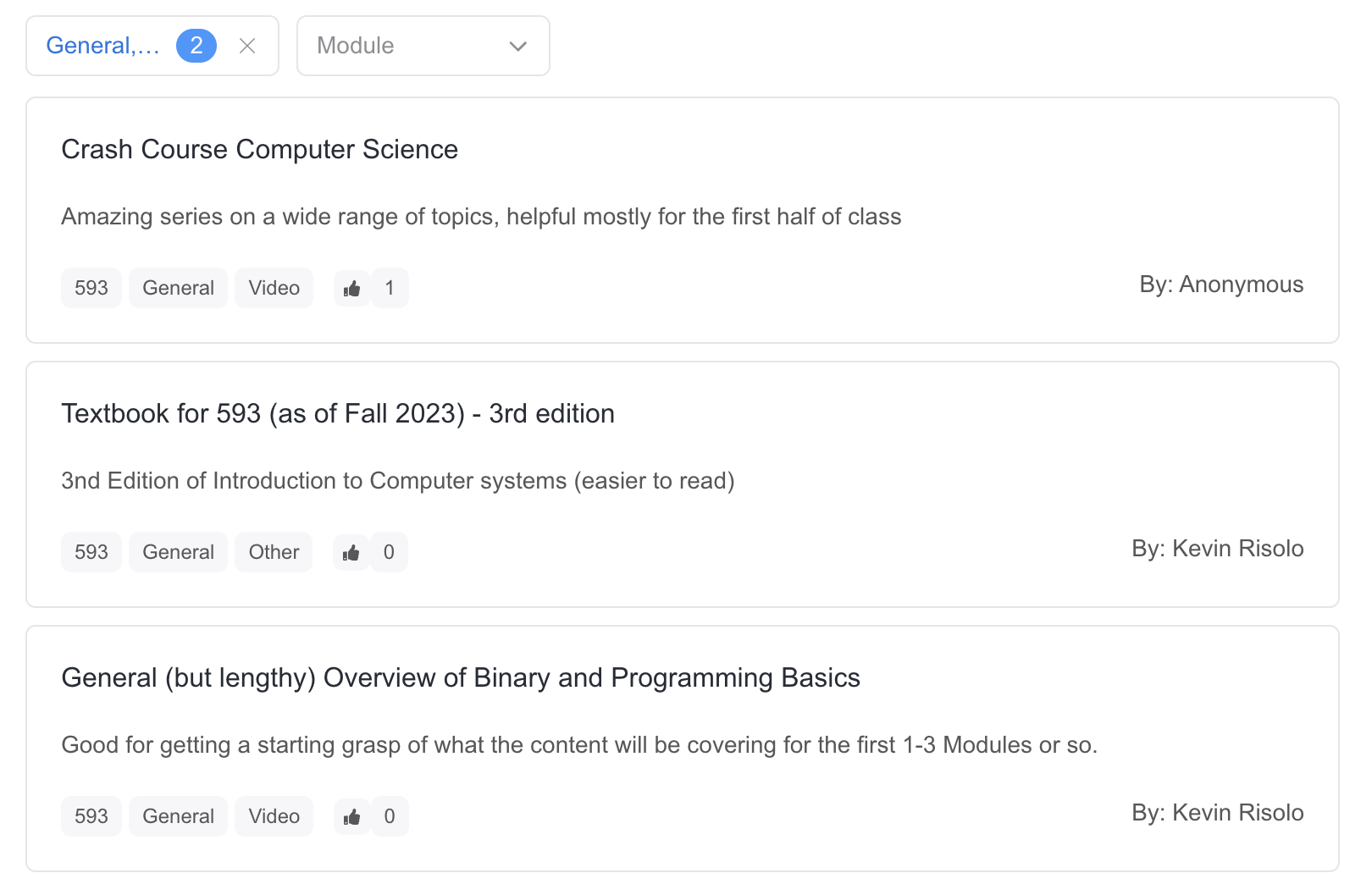This screenshot has width=1372, height=884.
Task: Open the General category filter dropdown
Action: pos(102,46)
